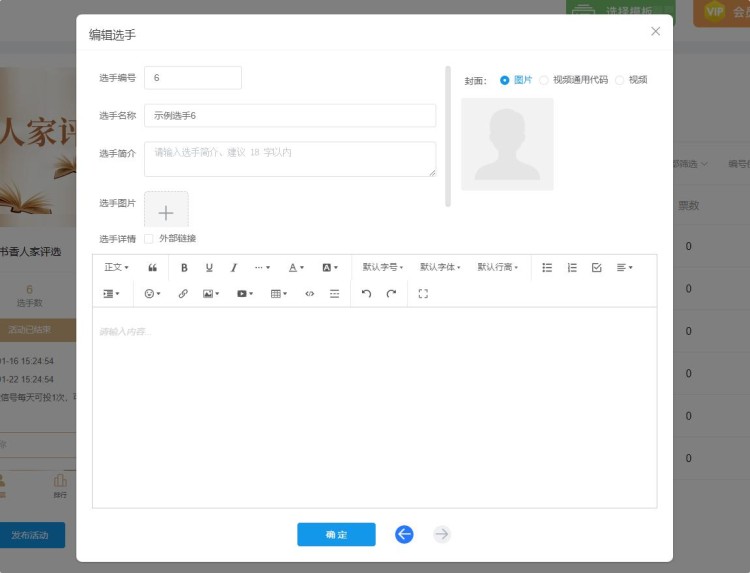The image size is (750, 573).
Task: Click the 选手简介 description text area
Action: pyautogui.click(x=290, y=159)
